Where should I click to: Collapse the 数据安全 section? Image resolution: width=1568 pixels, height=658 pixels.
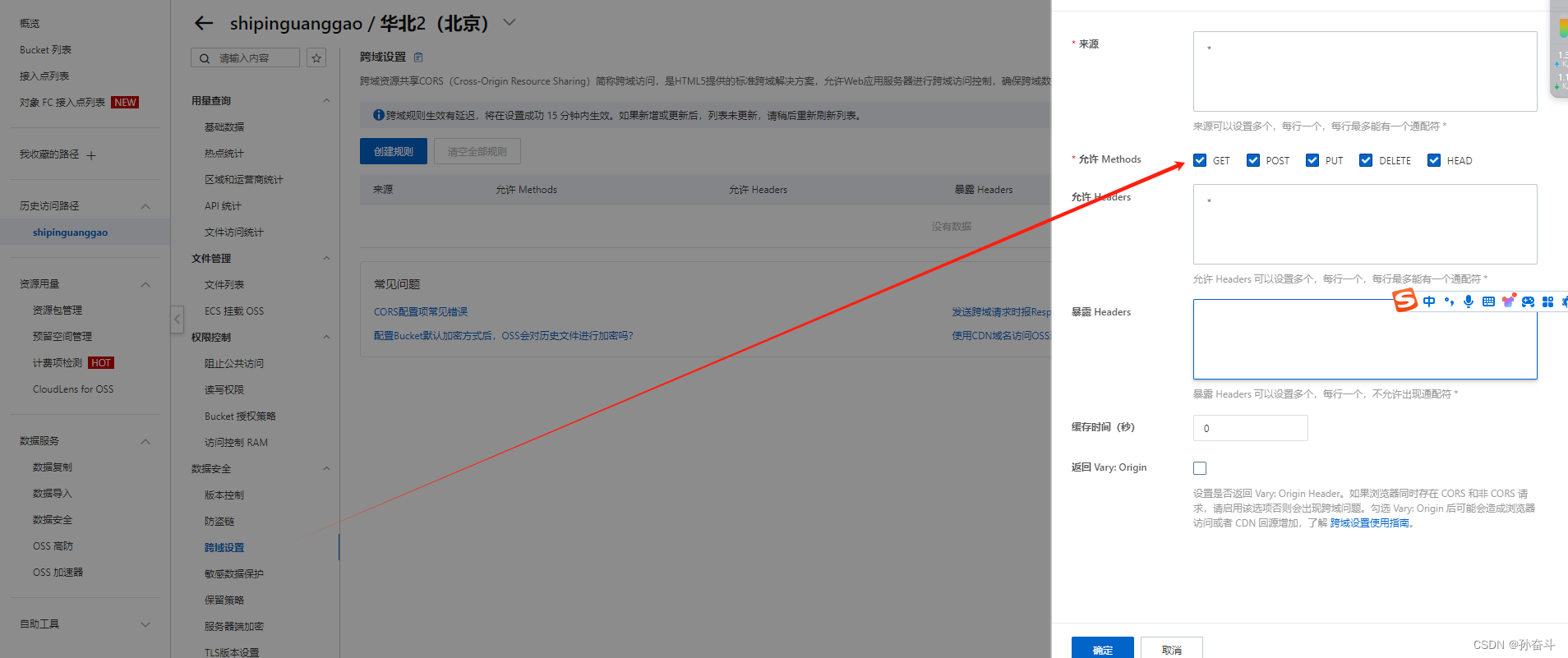pyautogui.click(x=326, y=469)
